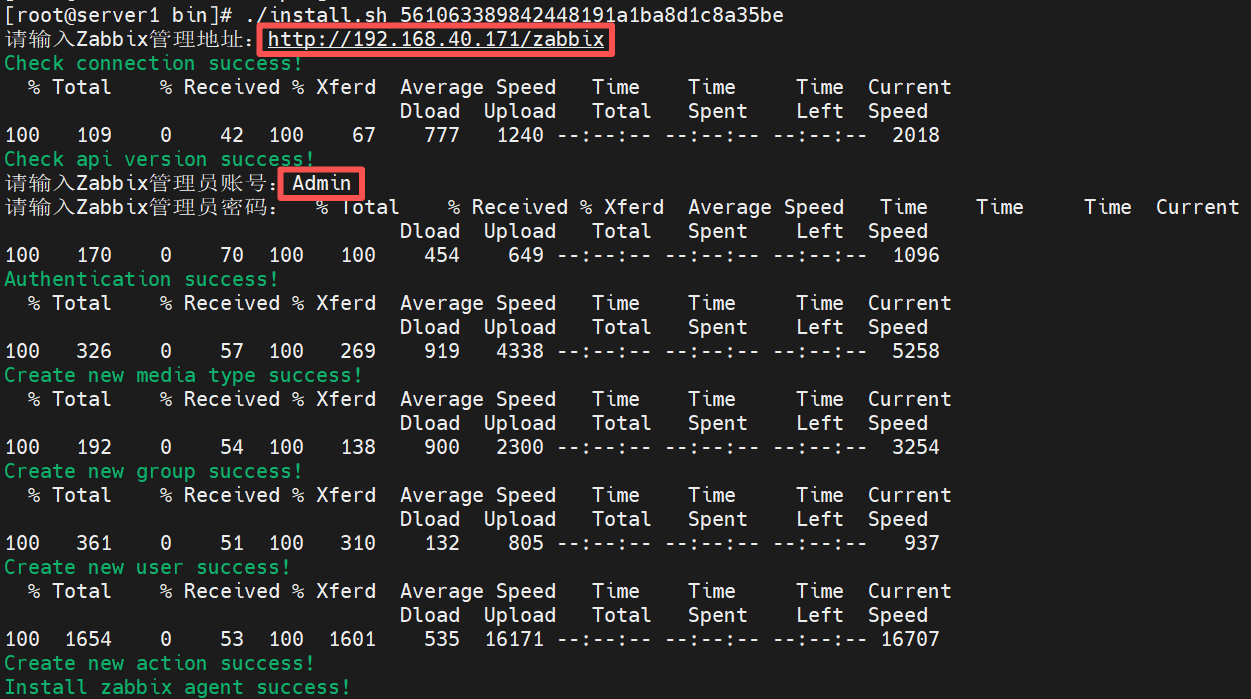Select the 'Create new group success!' line
The width and height of the screenshot is (1251, 699).
pos(153,472)
